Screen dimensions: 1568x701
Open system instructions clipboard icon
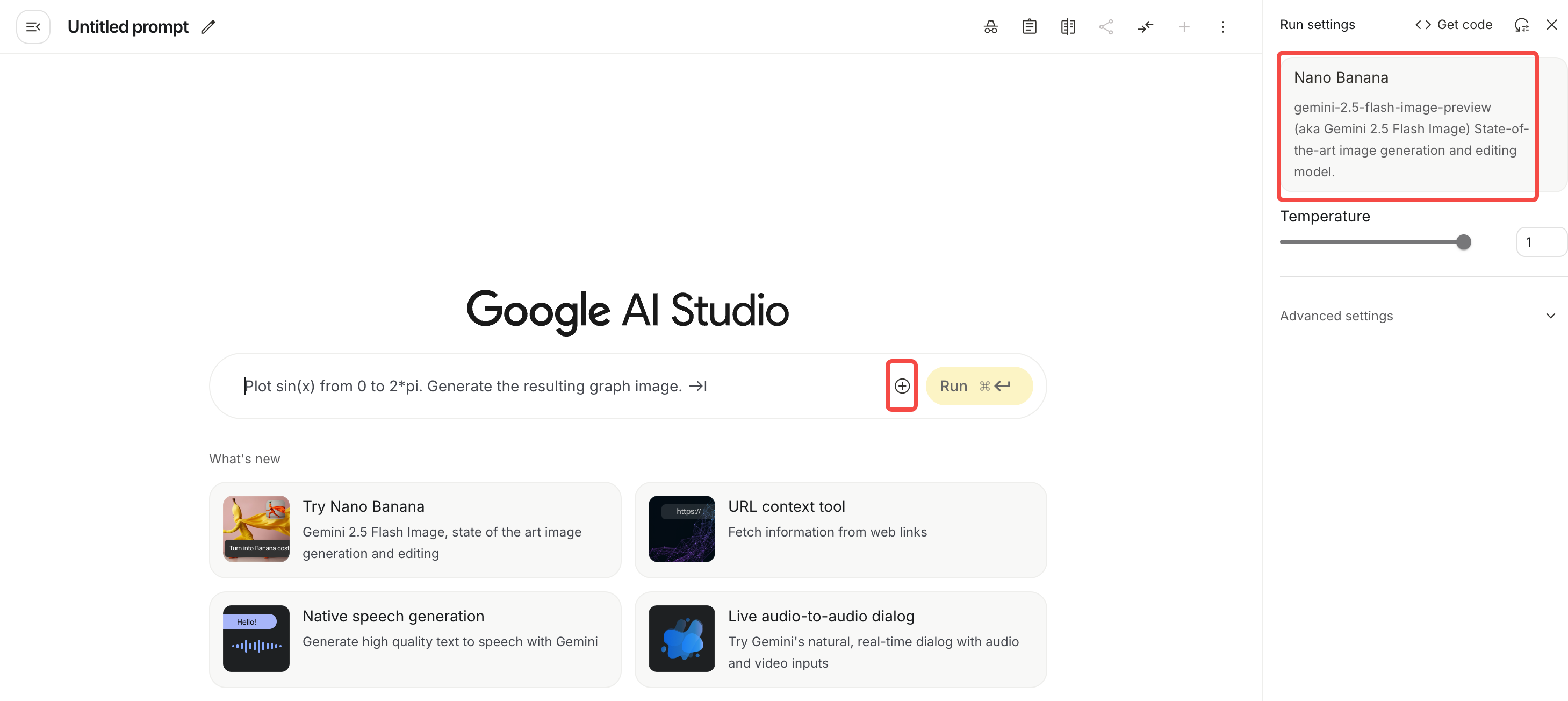coord(1028,27)
